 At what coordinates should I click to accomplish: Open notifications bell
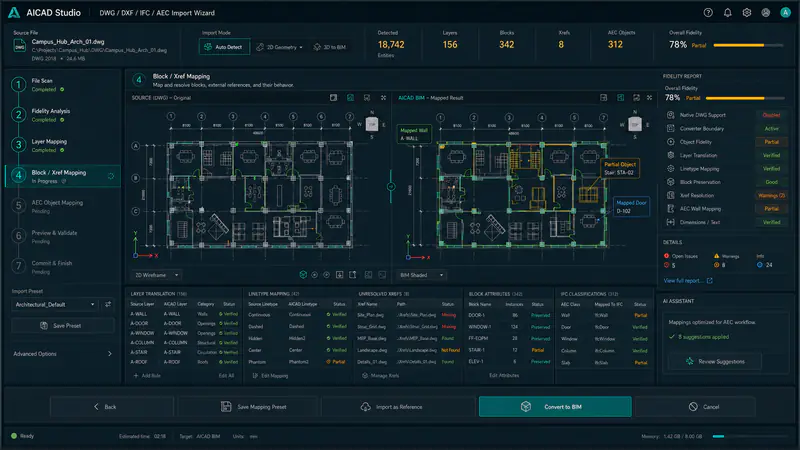(x=728, y=13)
